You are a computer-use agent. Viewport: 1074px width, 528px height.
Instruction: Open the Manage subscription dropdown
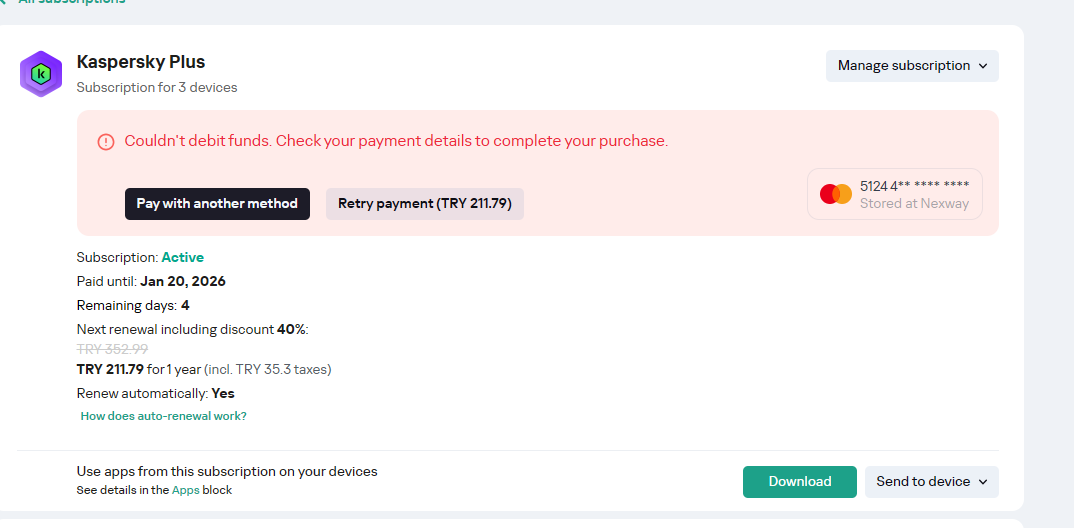912,66
